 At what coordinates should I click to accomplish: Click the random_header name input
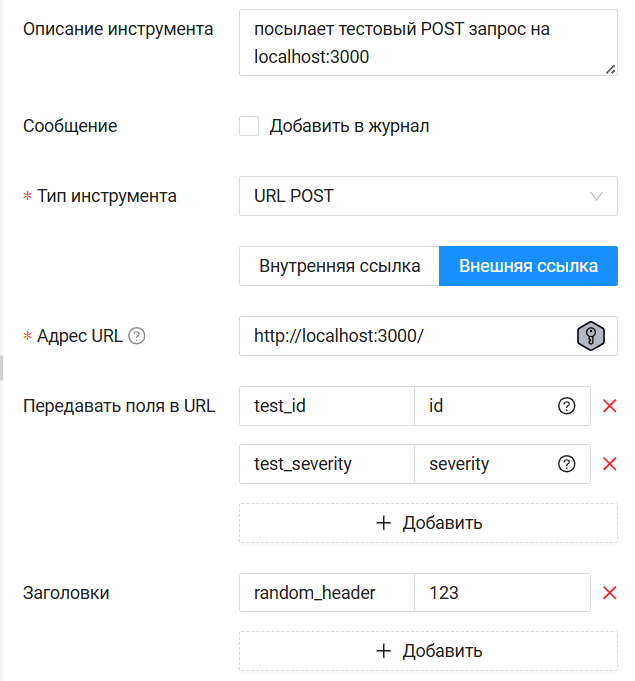[x=327, y=593]
